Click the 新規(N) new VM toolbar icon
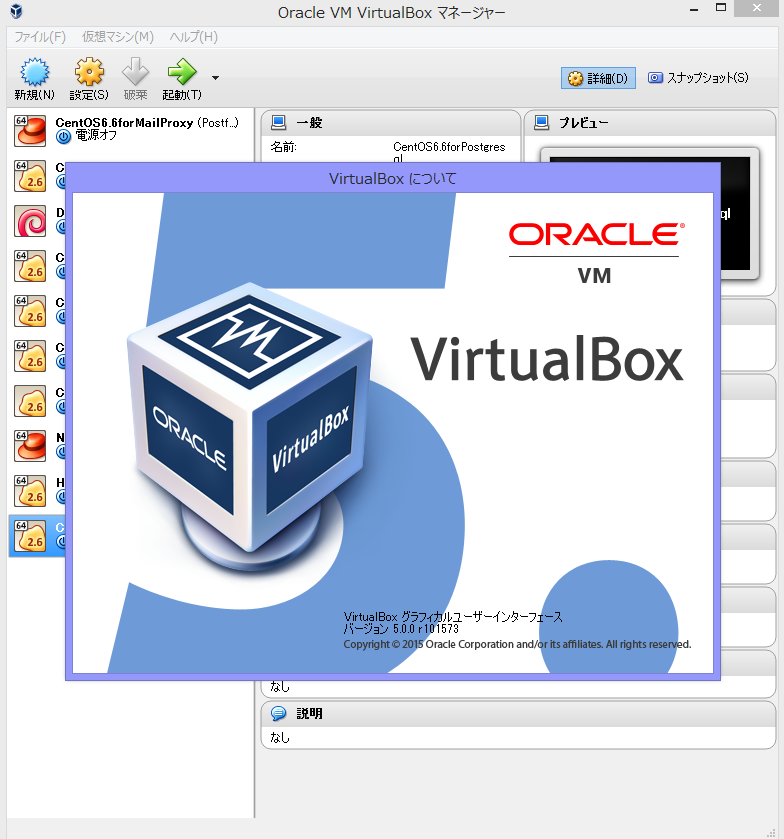784x839 pixels. [x=34, y=72]
